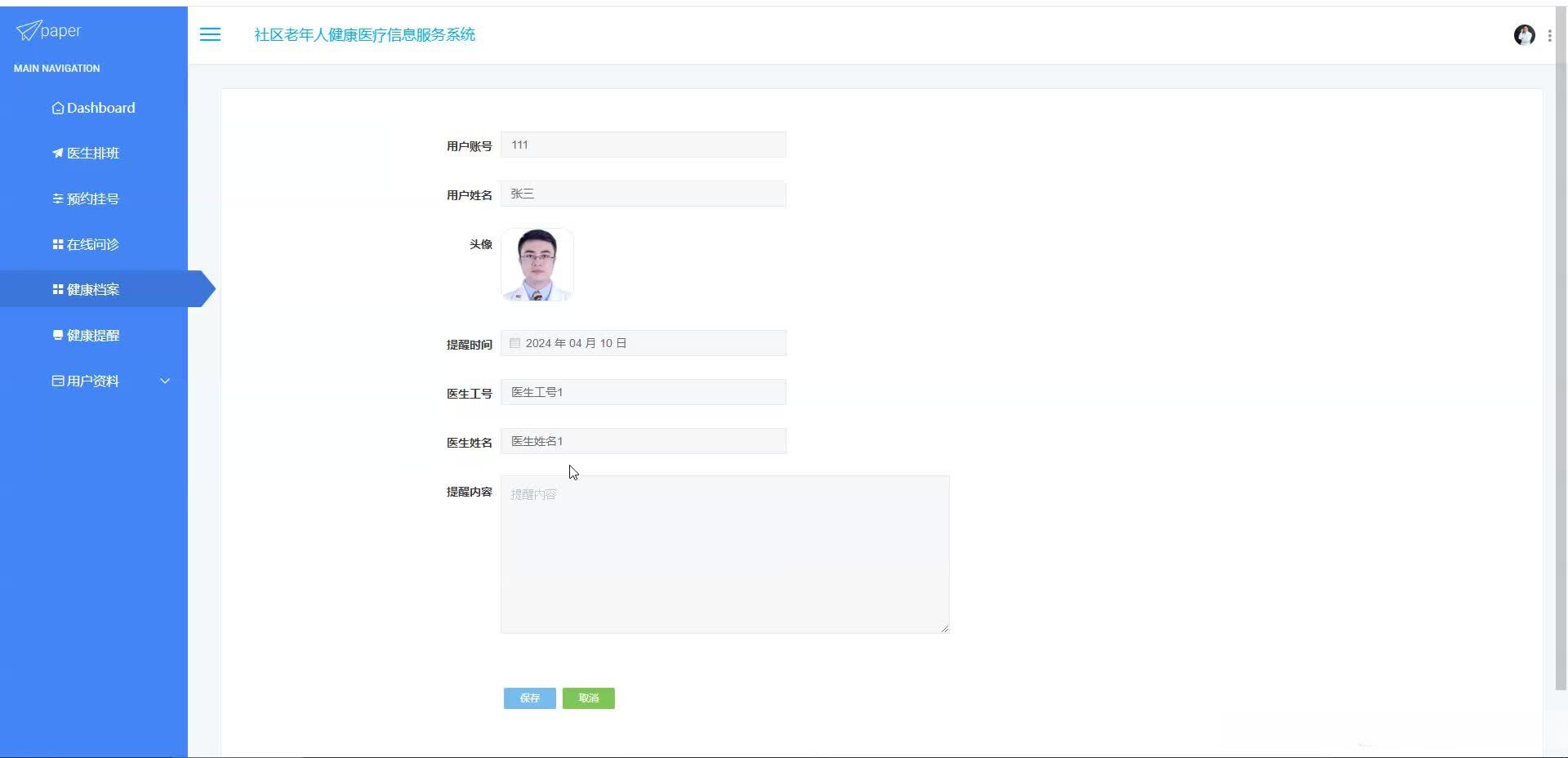The width and height of the screenshot is (1568, 758).
Task: Click the 保存 save button
Action: (529, 698)
